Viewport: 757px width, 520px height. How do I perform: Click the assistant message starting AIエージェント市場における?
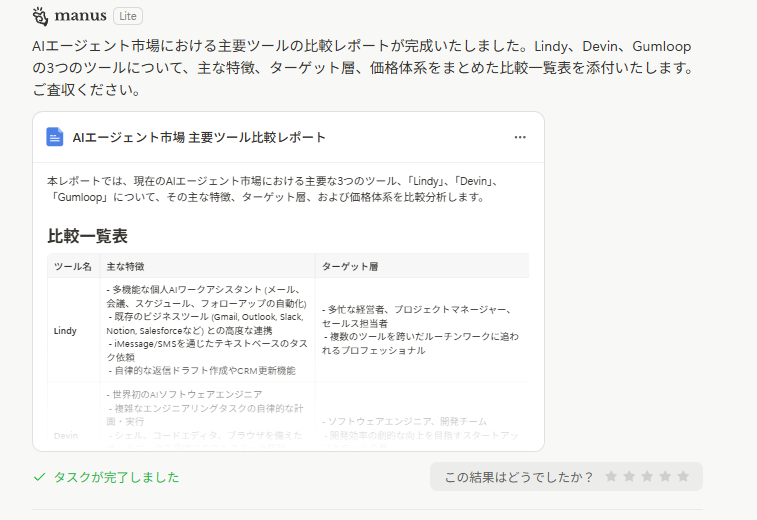tap(362, 68)
